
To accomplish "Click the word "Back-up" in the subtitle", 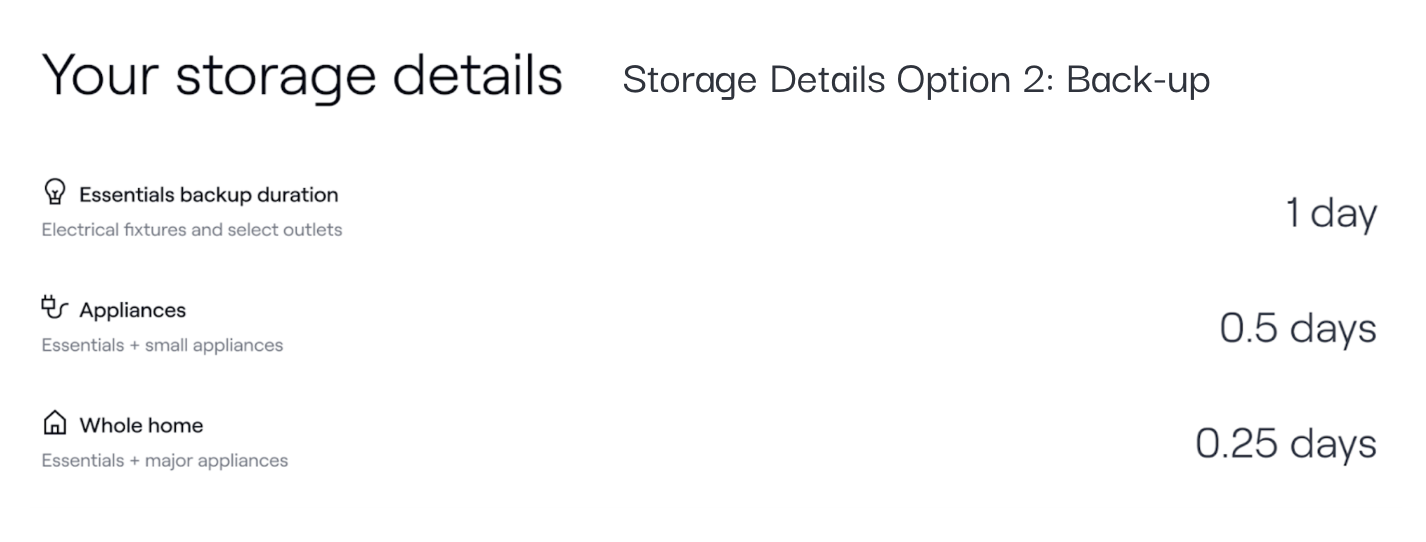I will (1138, 80).
